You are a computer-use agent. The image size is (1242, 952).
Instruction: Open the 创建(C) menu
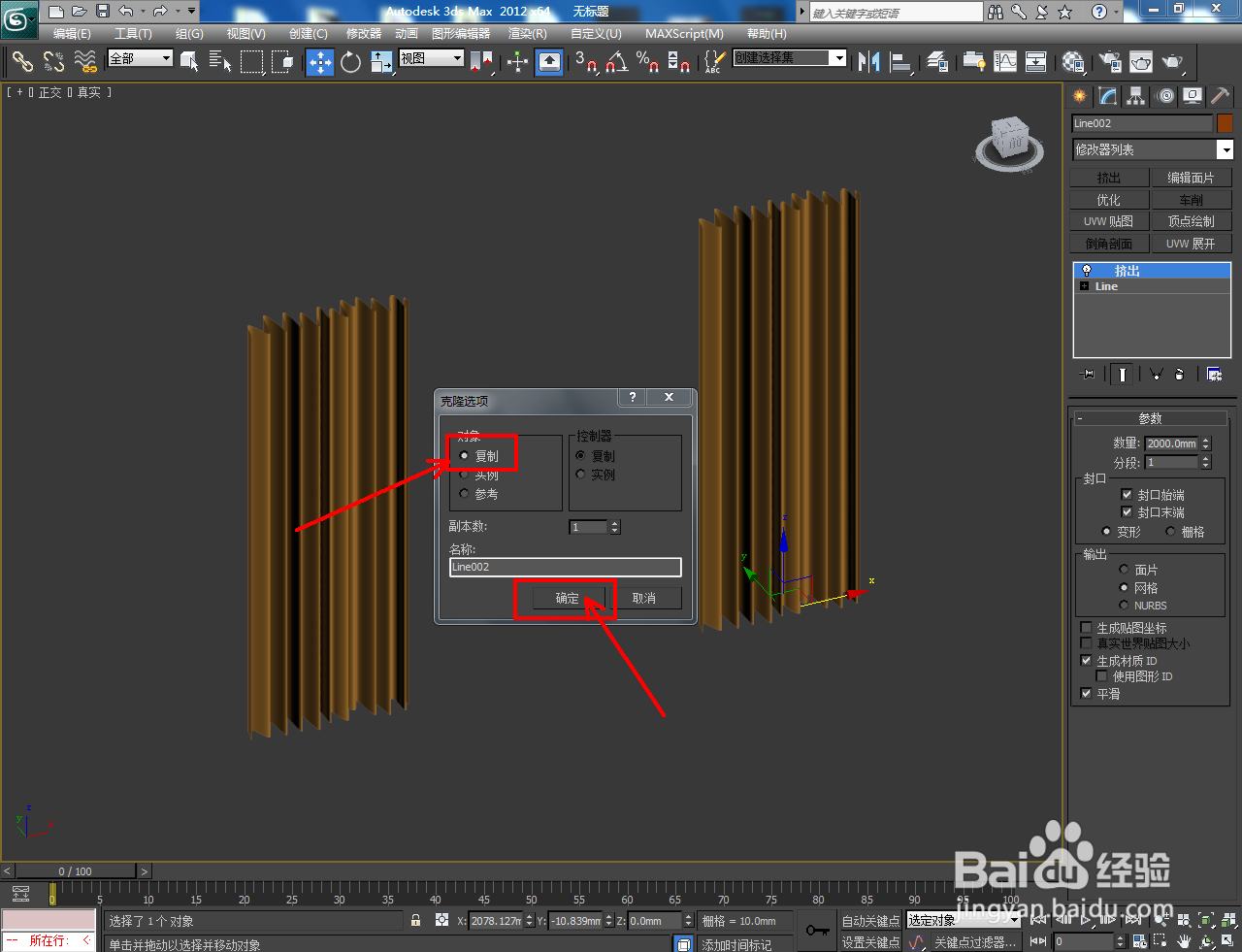309,33
